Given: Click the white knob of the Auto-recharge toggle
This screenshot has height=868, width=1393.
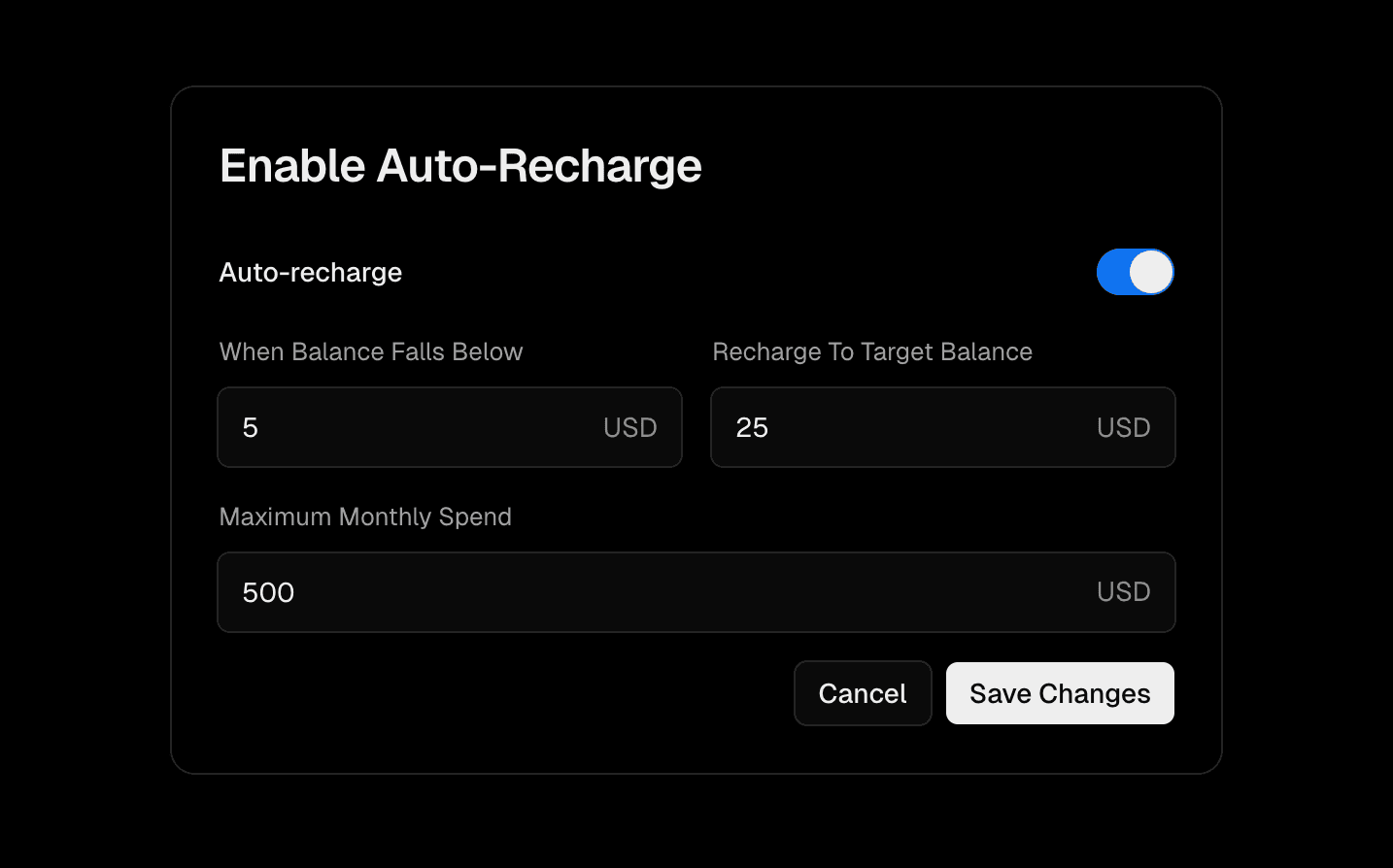Looking at the screenshot, I should pyautogui.click(x=1151, y=272).
